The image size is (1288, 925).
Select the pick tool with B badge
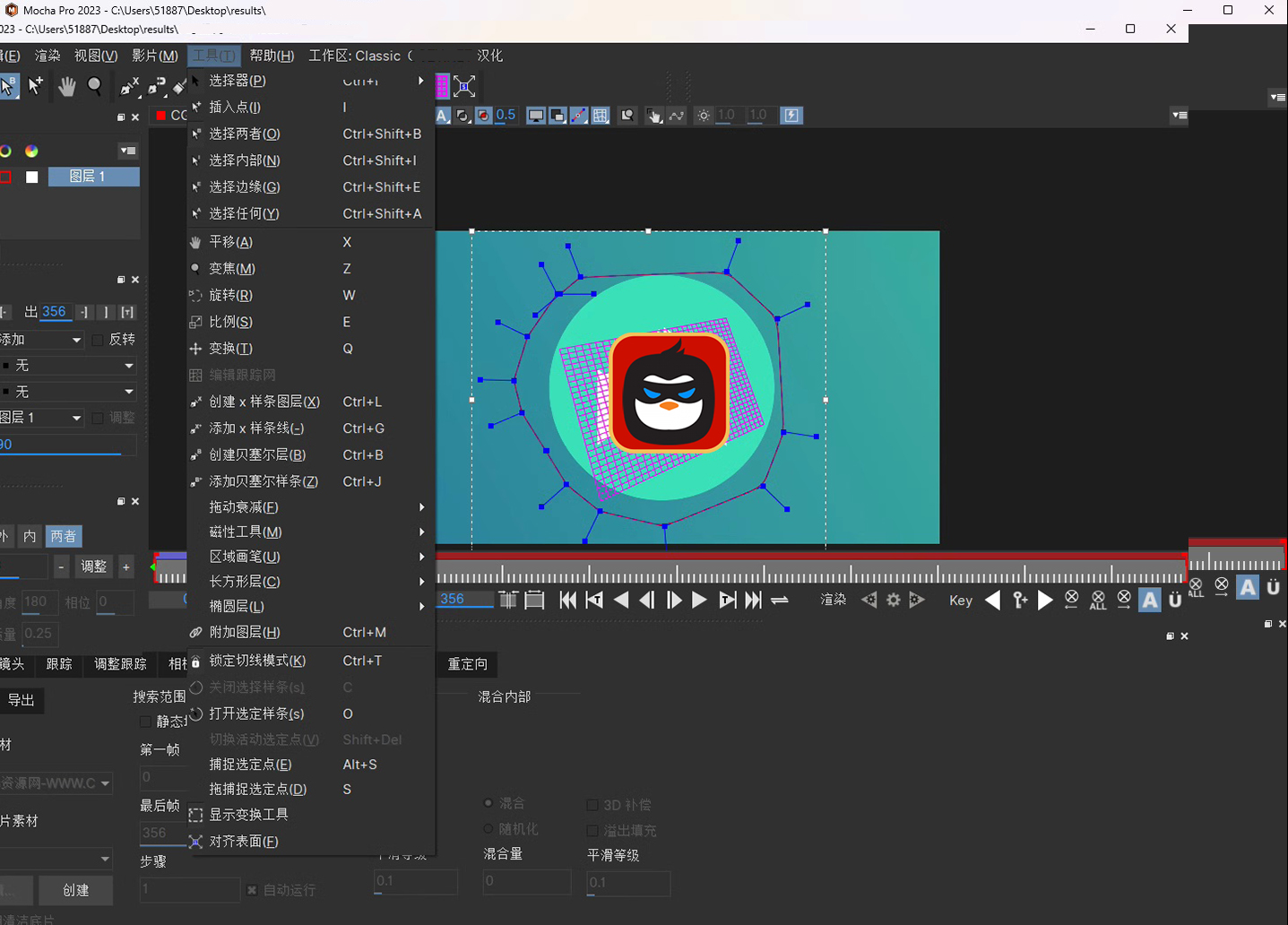pos(8,86)
